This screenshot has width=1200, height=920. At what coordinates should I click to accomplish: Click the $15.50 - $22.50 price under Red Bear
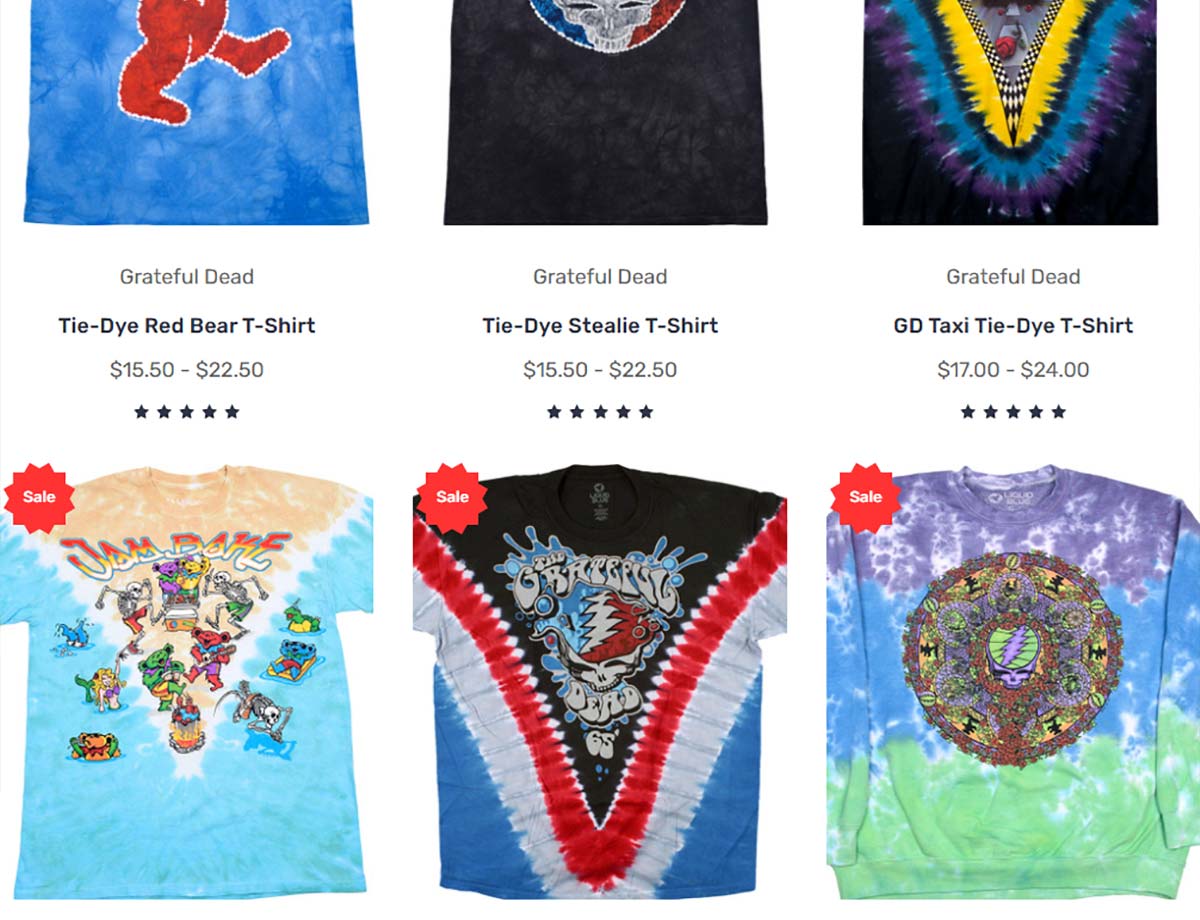187,370
